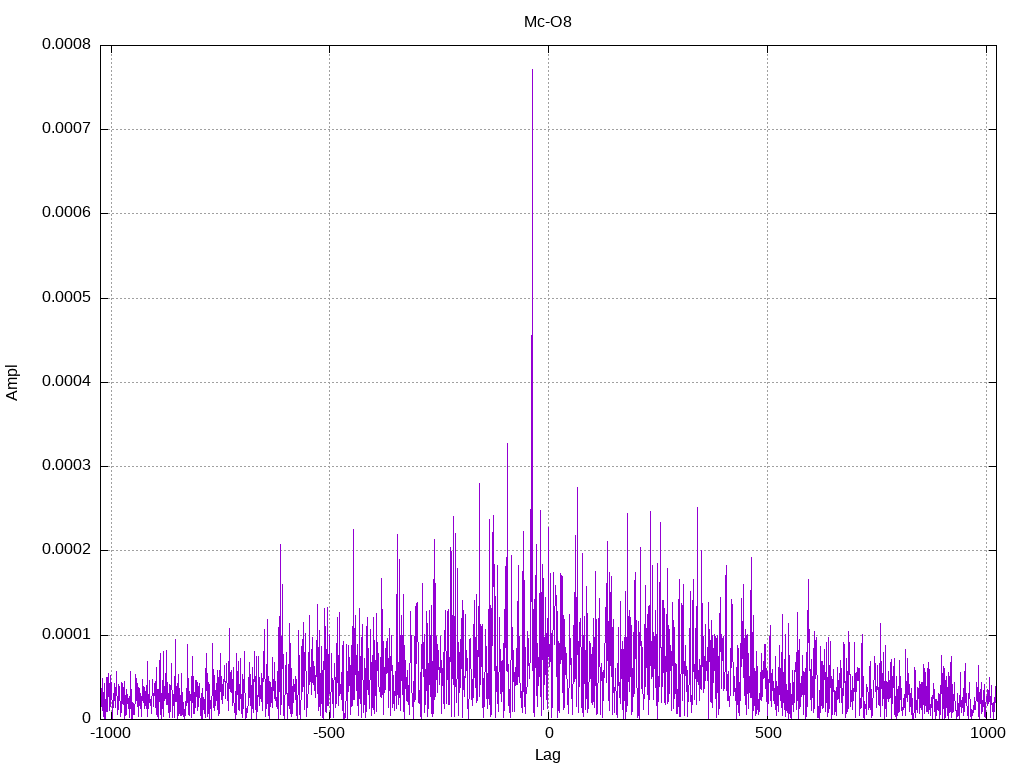Screen dimensions: 1024x768
Task: Click the isolated spike near lag -600
Action: [281, 545]
